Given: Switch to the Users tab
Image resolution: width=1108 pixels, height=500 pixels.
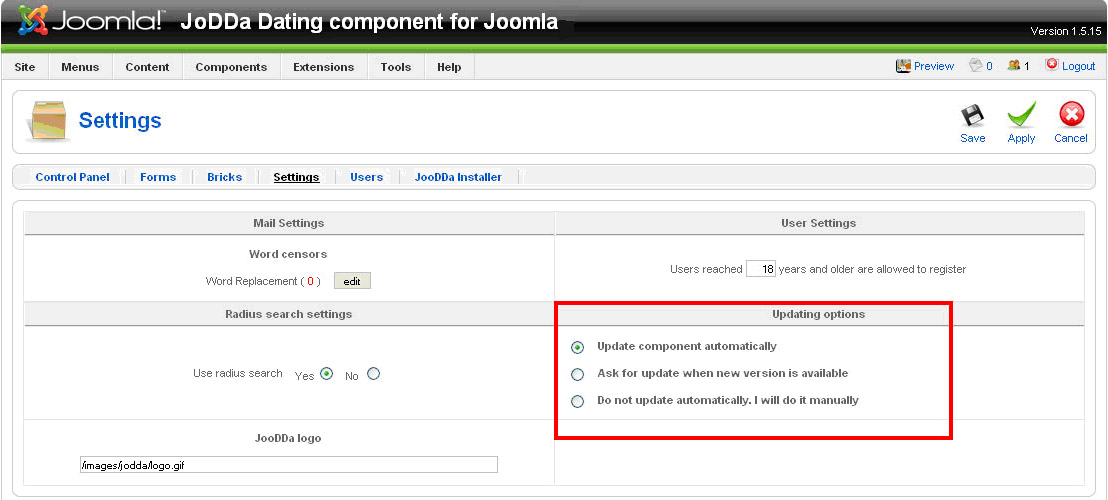Looking at the screenshot, I should click(367, 177).
